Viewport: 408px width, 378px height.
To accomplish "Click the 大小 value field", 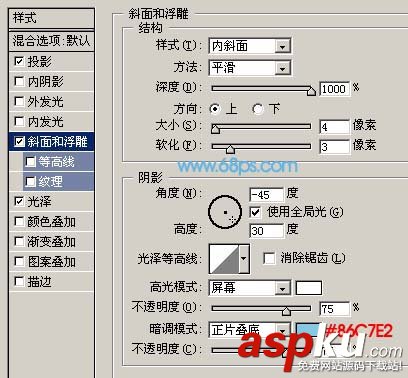I will click(x=334, y=127).
